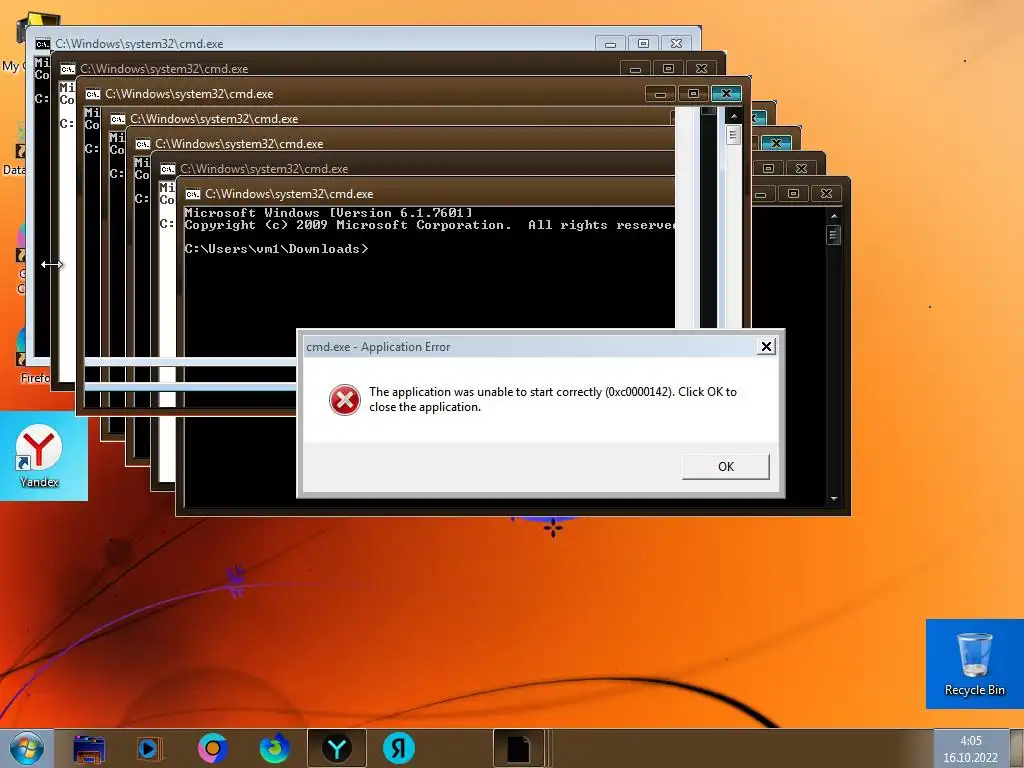Click the third-from-back cmd window's system icon
1024x768 pixels.
(x=93, y=94)
